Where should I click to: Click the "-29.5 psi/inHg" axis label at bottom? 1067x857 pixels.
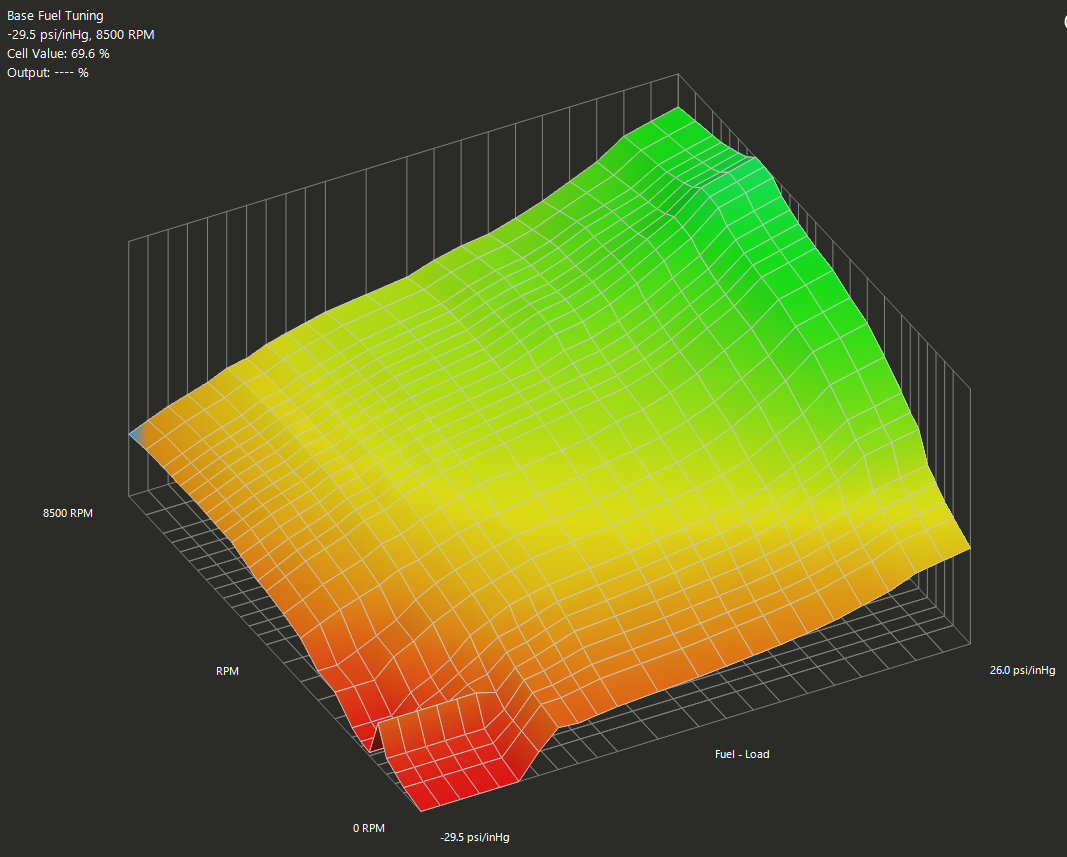481,836
